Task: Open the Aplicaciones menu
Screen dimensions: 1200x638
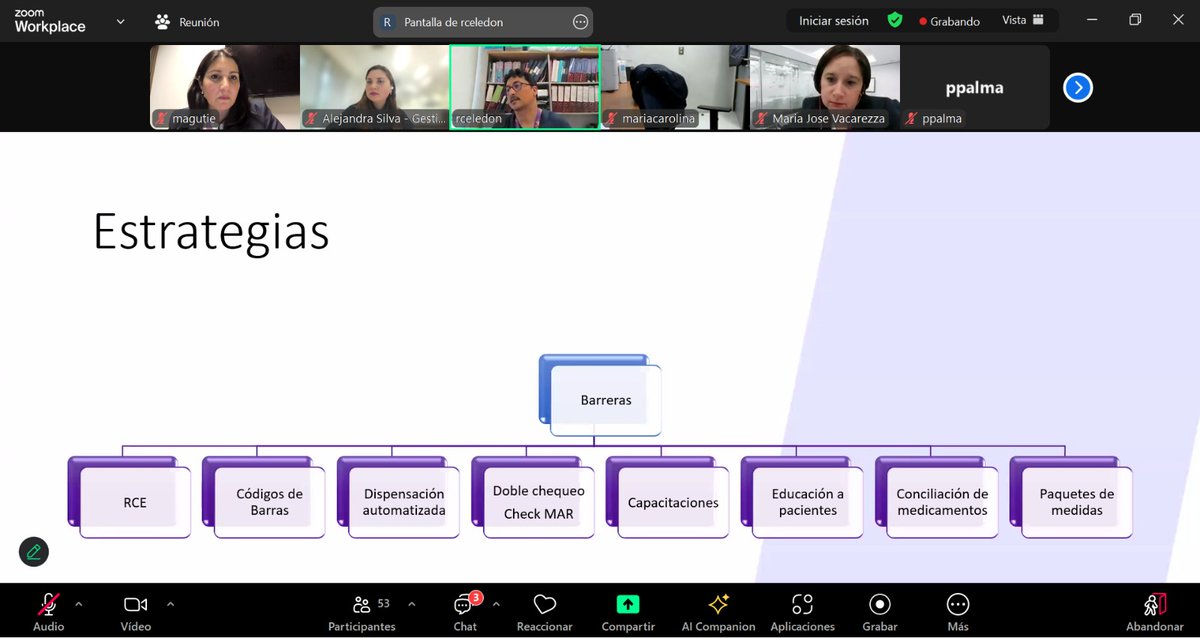Action: pos(802,611)
